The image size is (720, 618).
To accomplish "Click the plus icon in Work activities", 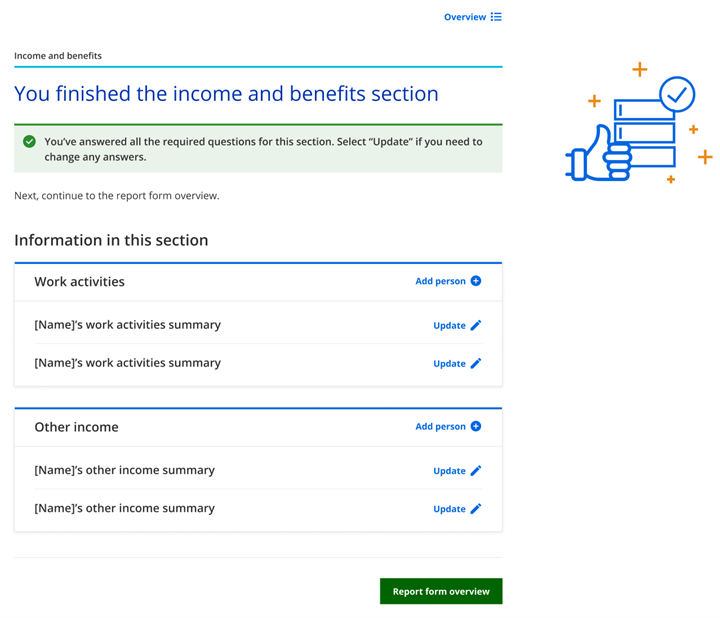I will [x=476, y=281].
